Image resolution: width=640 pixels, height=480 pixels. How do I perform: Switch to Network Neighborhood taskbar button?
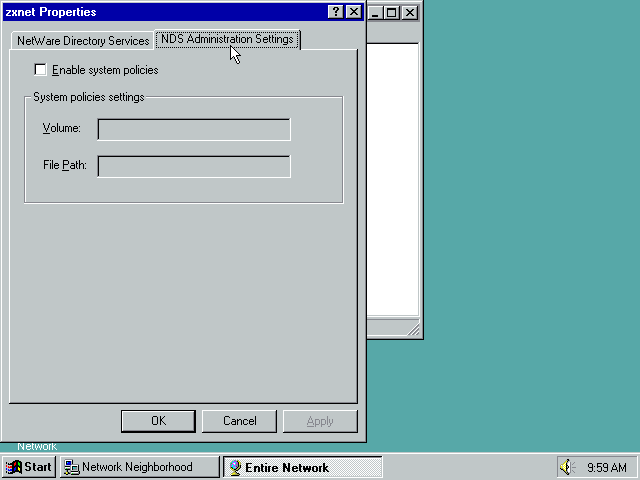140,467
